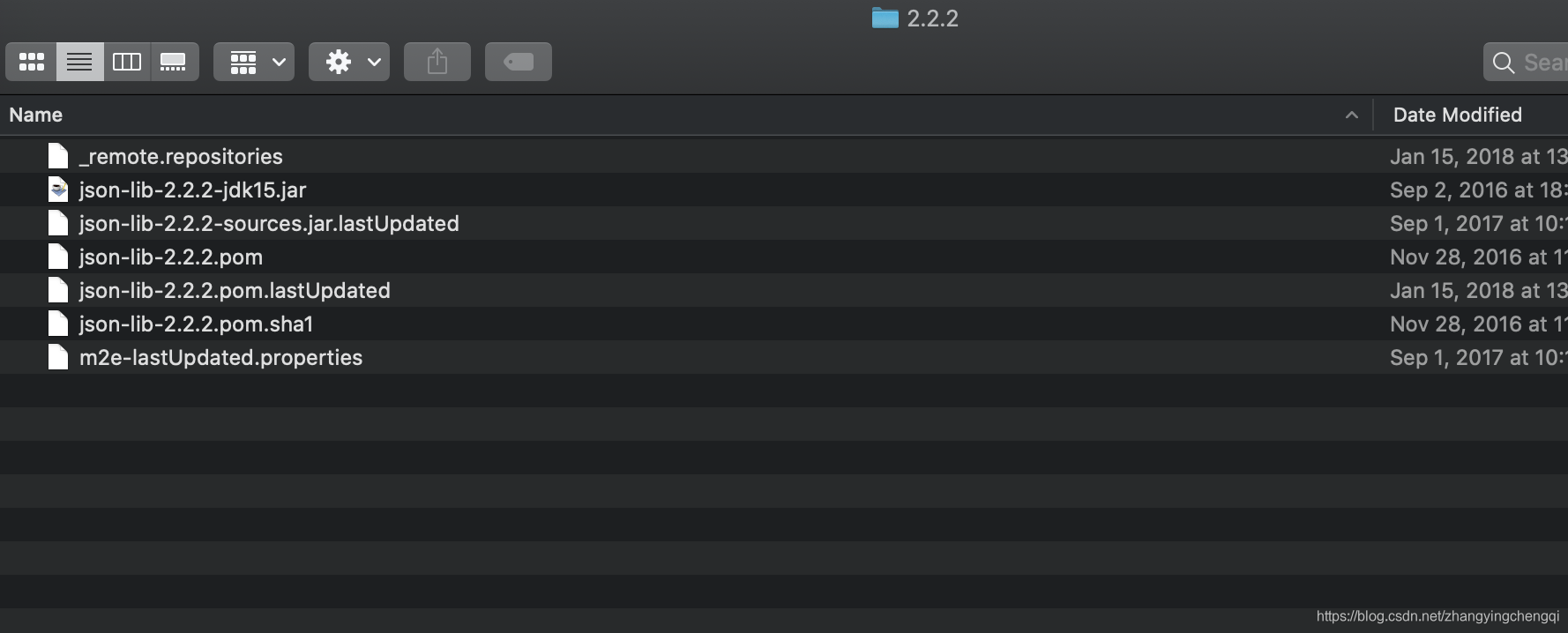1568x633 pixels.
Task: Click the document icon beside m2e-lastUpdated.properties
Action: 57,357
